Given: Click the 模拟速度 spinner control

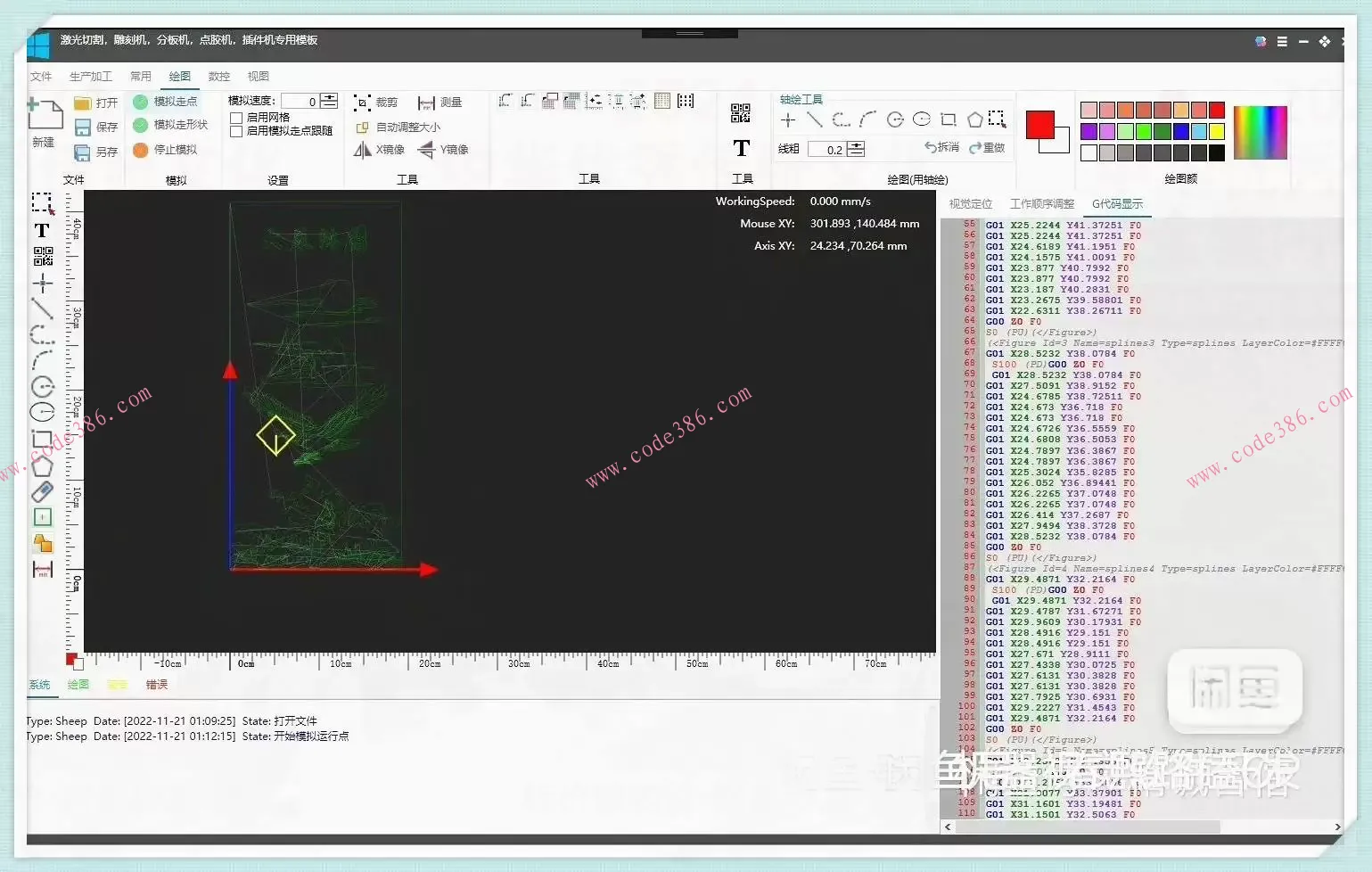Looking at the screenshot, I should (329, 101).
